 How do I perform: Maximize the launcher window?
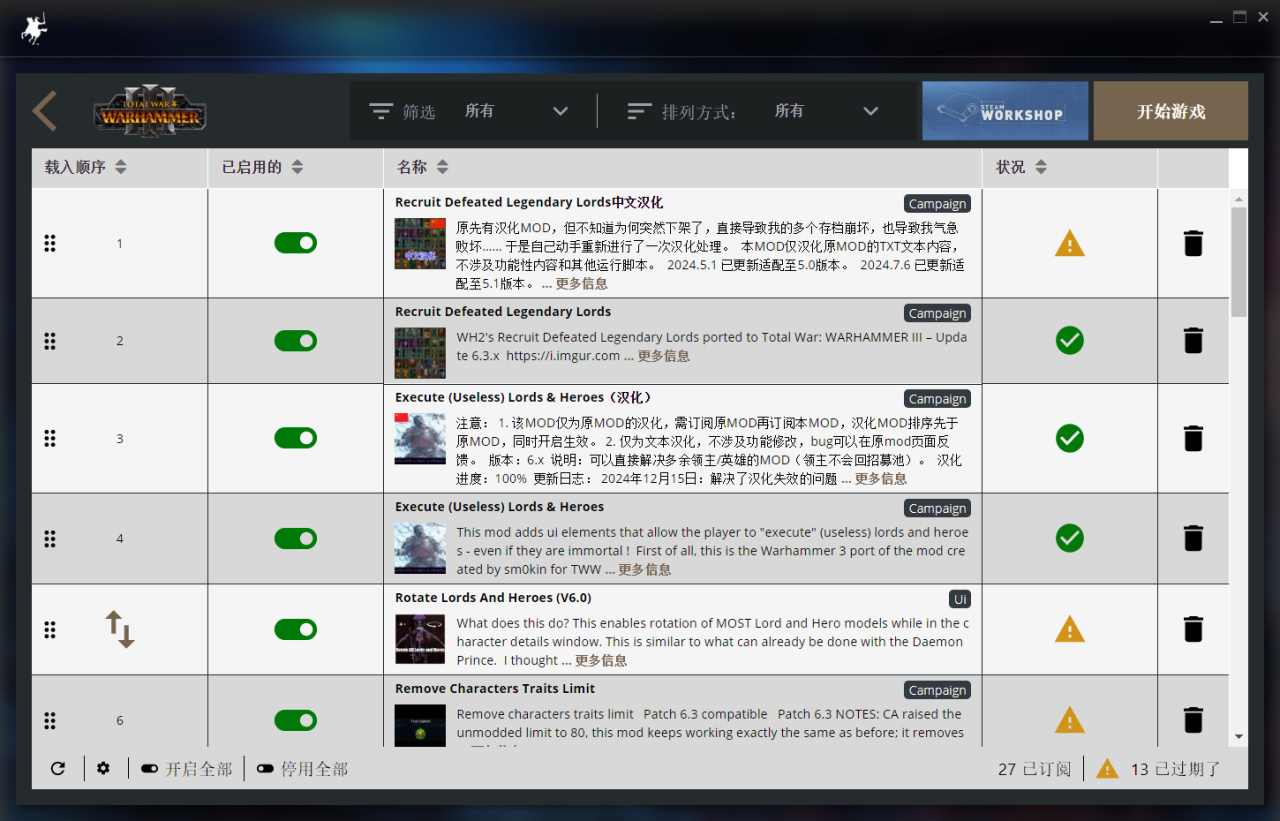click(x=1240, y=17)
